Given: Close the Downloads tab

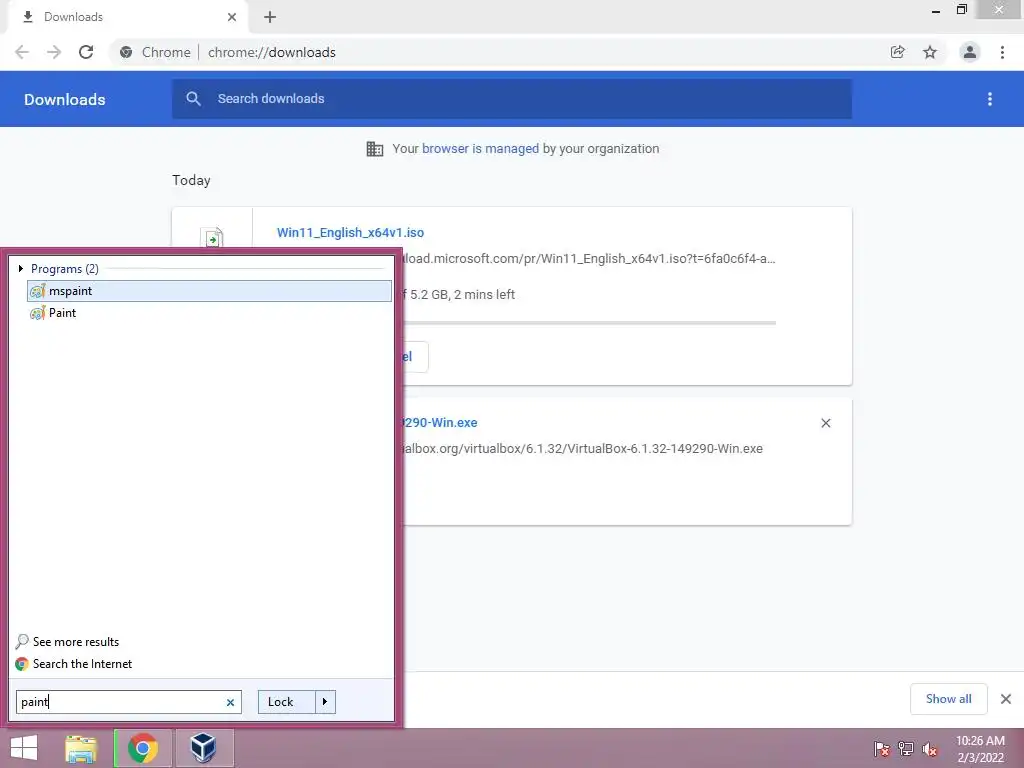Looking at the screenshot, I should [x=232, y=17].
